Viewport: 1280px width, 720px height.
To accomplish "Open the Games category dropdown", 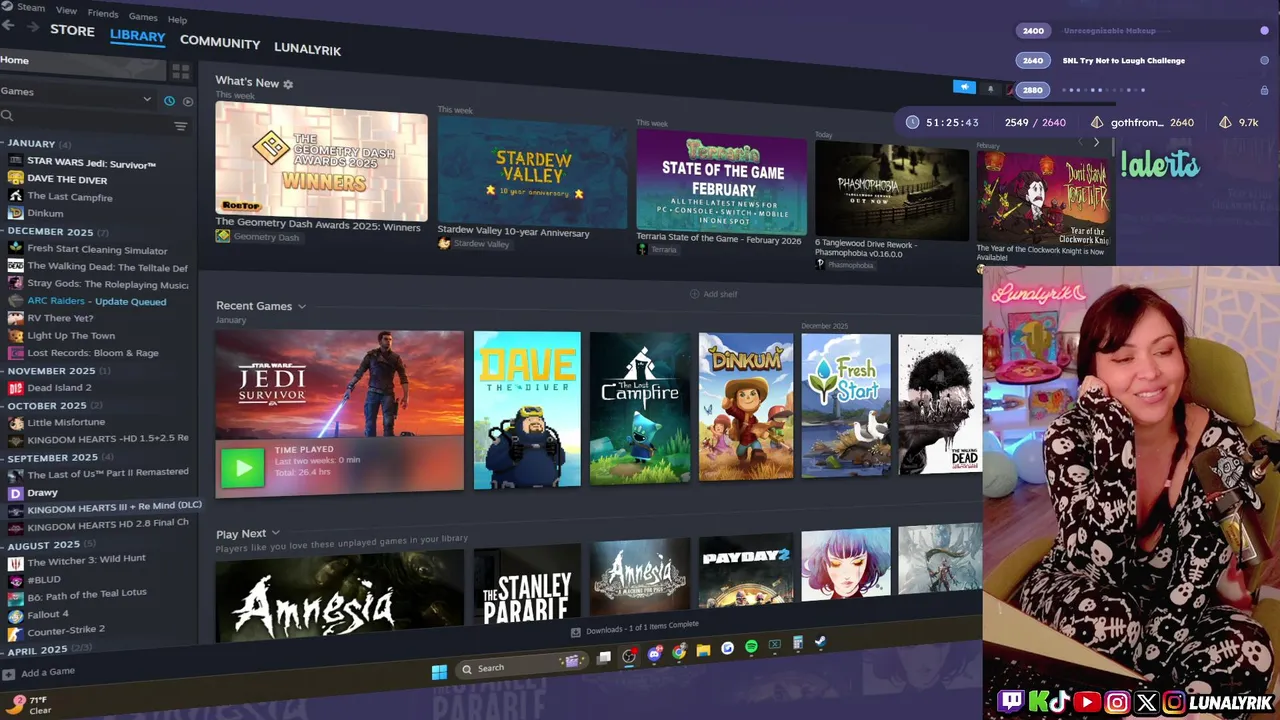I will tap(78, 94).
